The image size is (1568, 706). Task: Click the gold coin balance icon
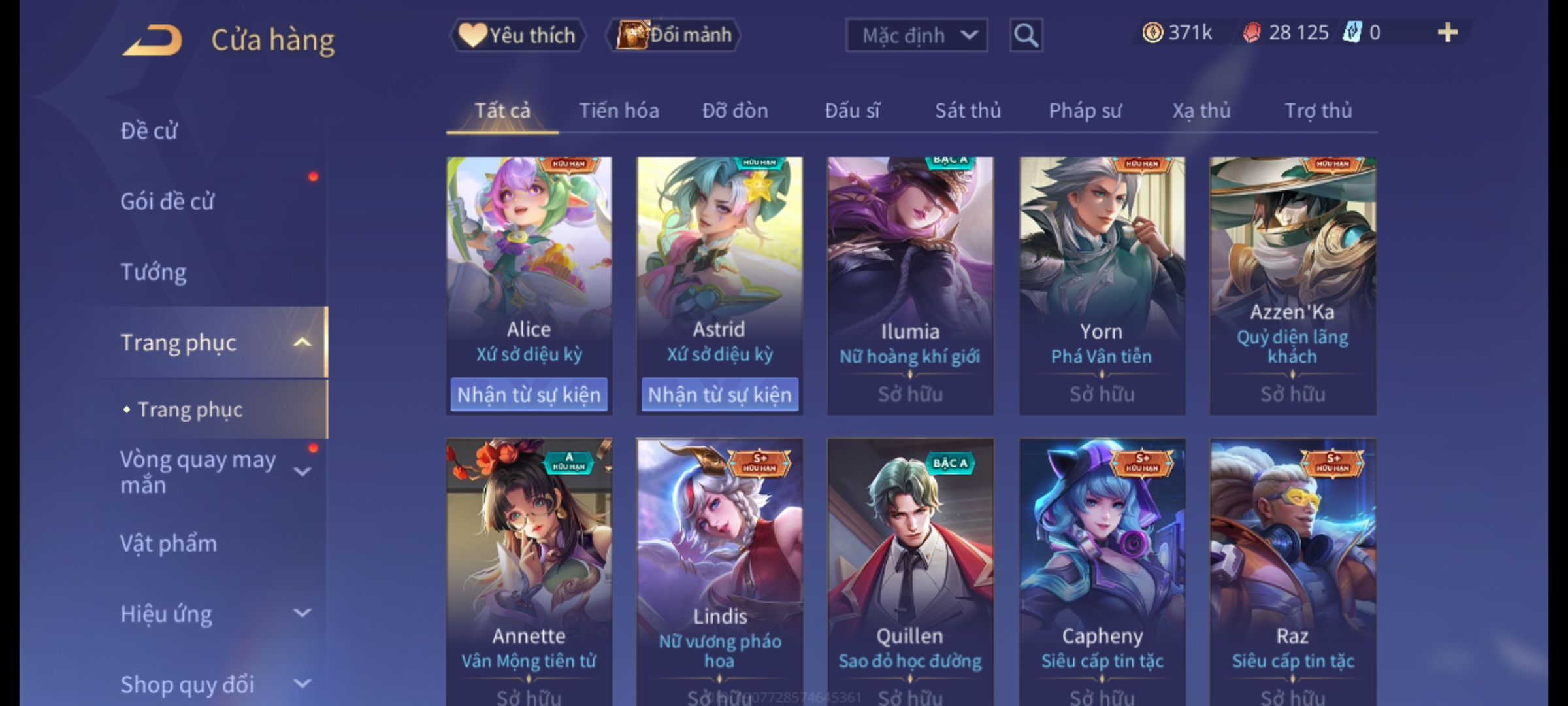[x=1152, y=33]
